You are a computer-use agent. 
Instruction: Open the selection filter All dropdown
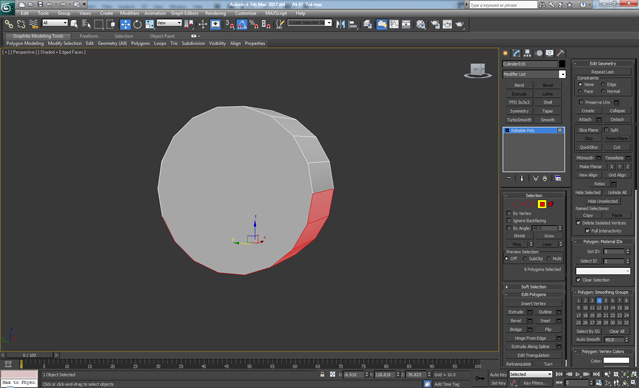click(55, 23)
